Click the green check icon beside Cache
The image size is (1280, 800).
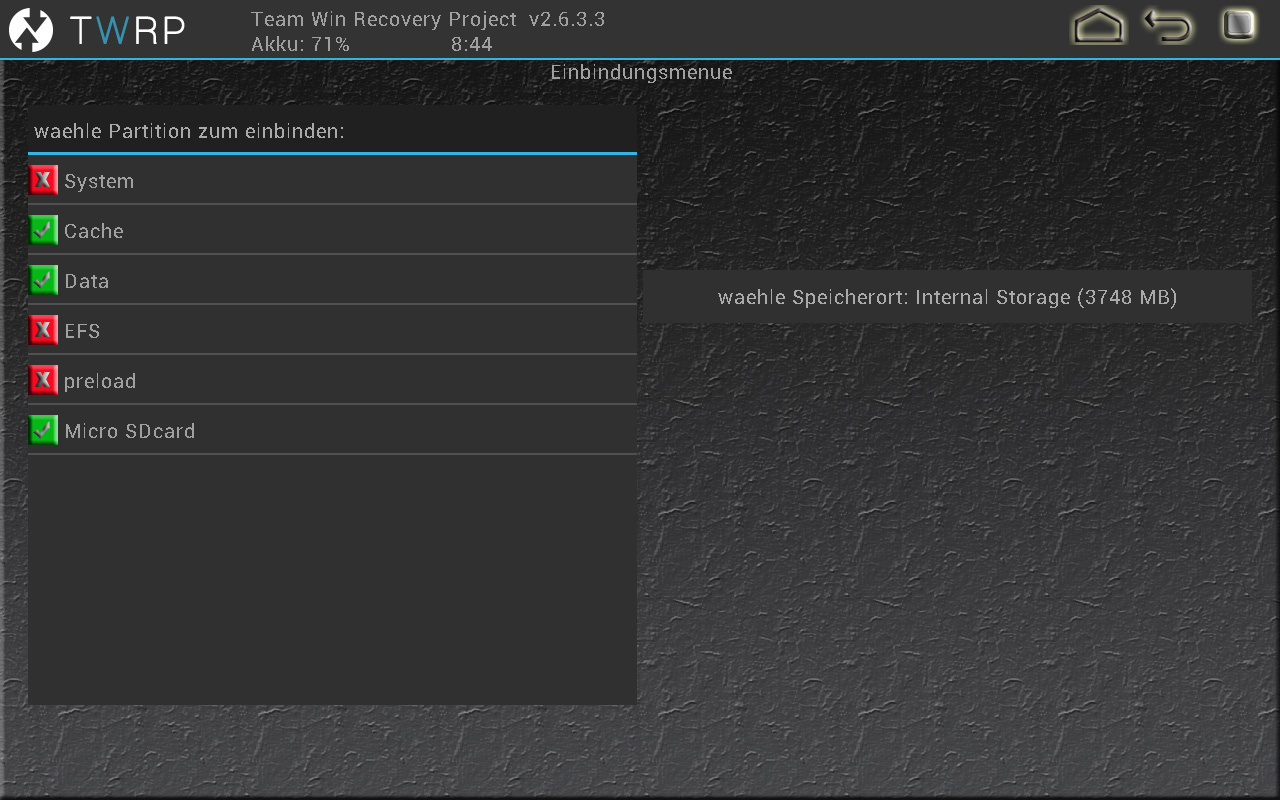[43, 231]
